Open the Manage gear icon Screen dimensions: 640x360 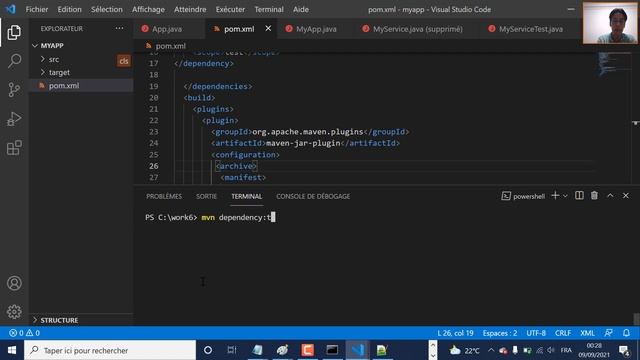[x=14, y=312]
